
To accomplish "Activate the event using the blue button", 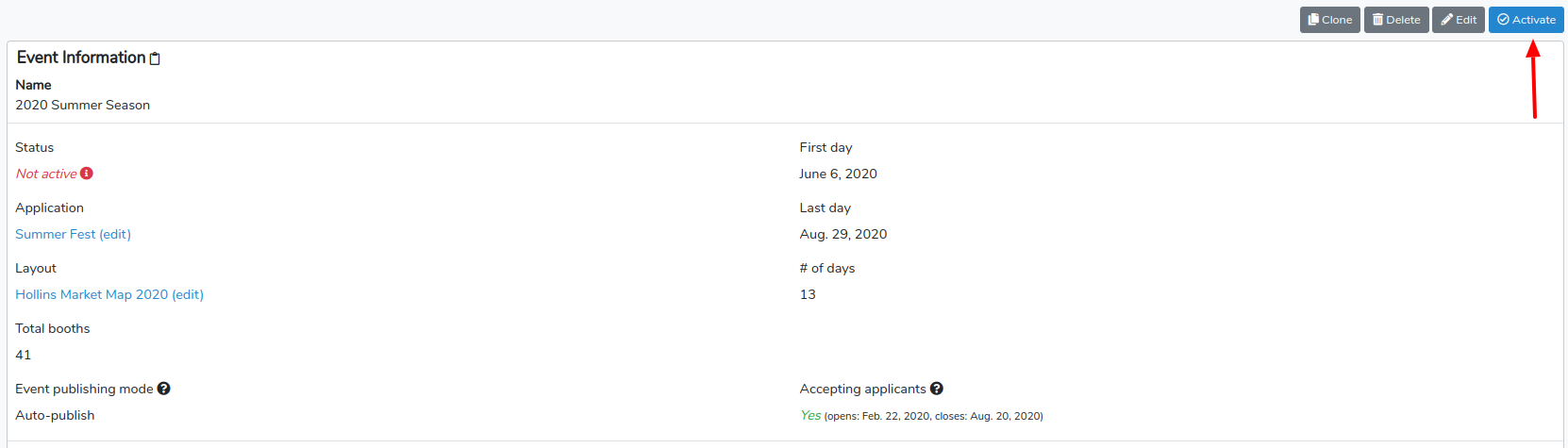I will coord(1526,20).
